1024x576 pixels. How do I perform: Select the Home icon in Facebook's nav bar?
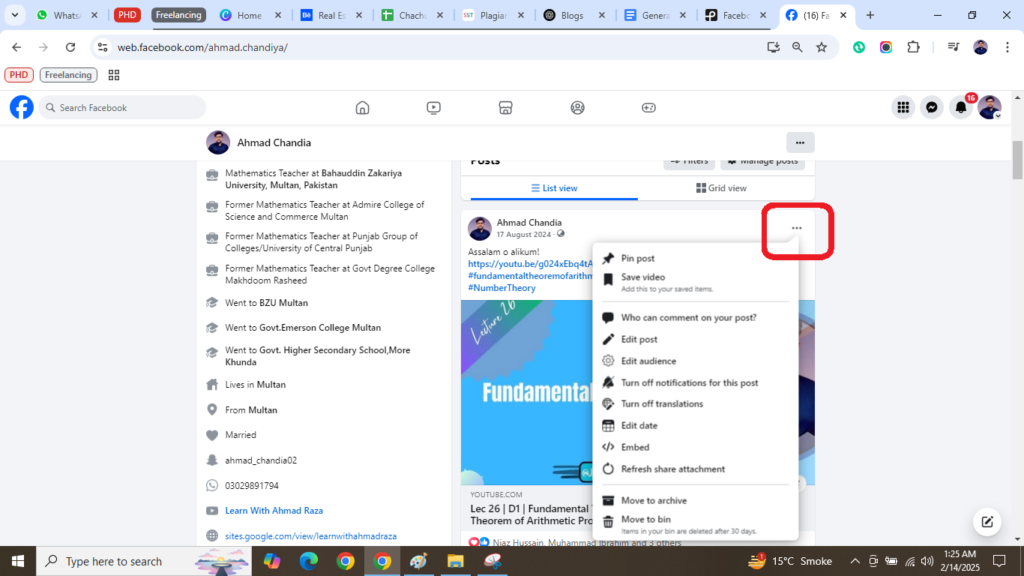click(x=362, y=107)
